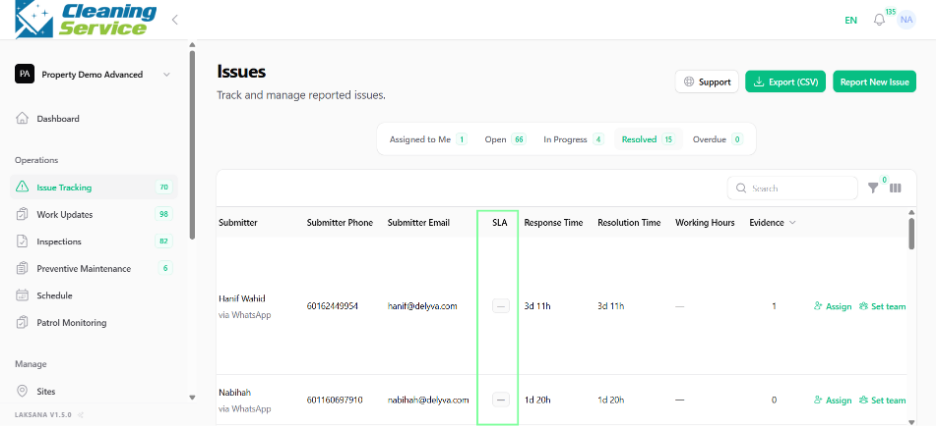Open the filter funnel icon
Image resolution: width=936 pixels, height=426 pixels.
[x=873, y=188]
